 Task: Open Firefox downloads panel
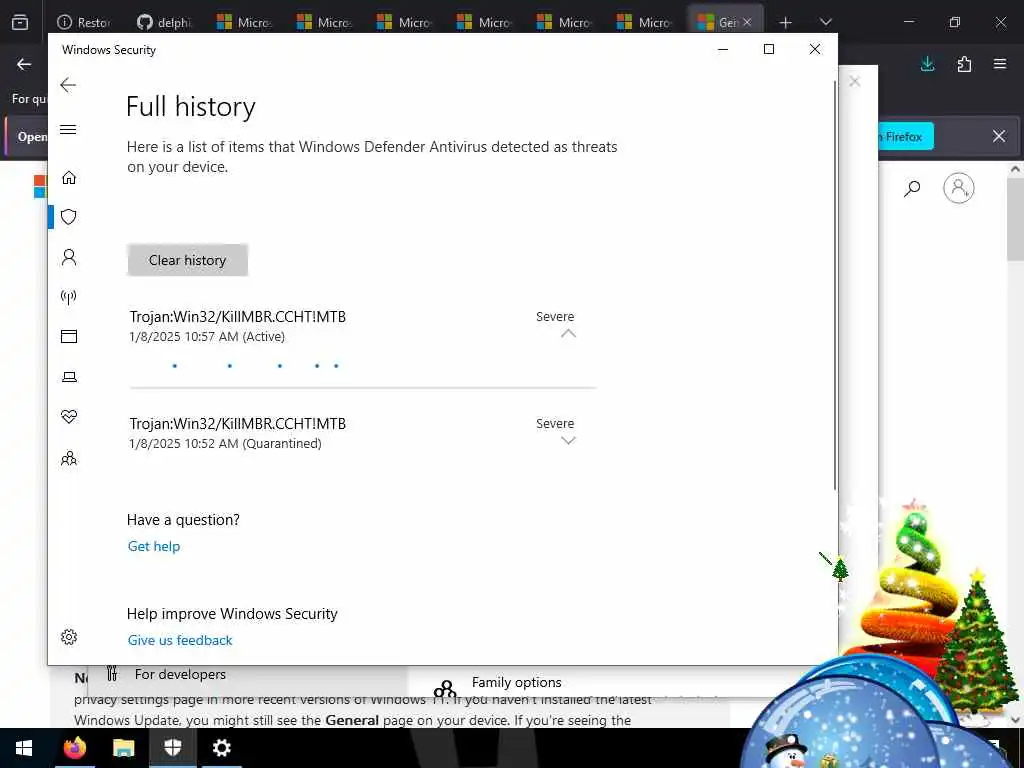click(x=927, y=64)
